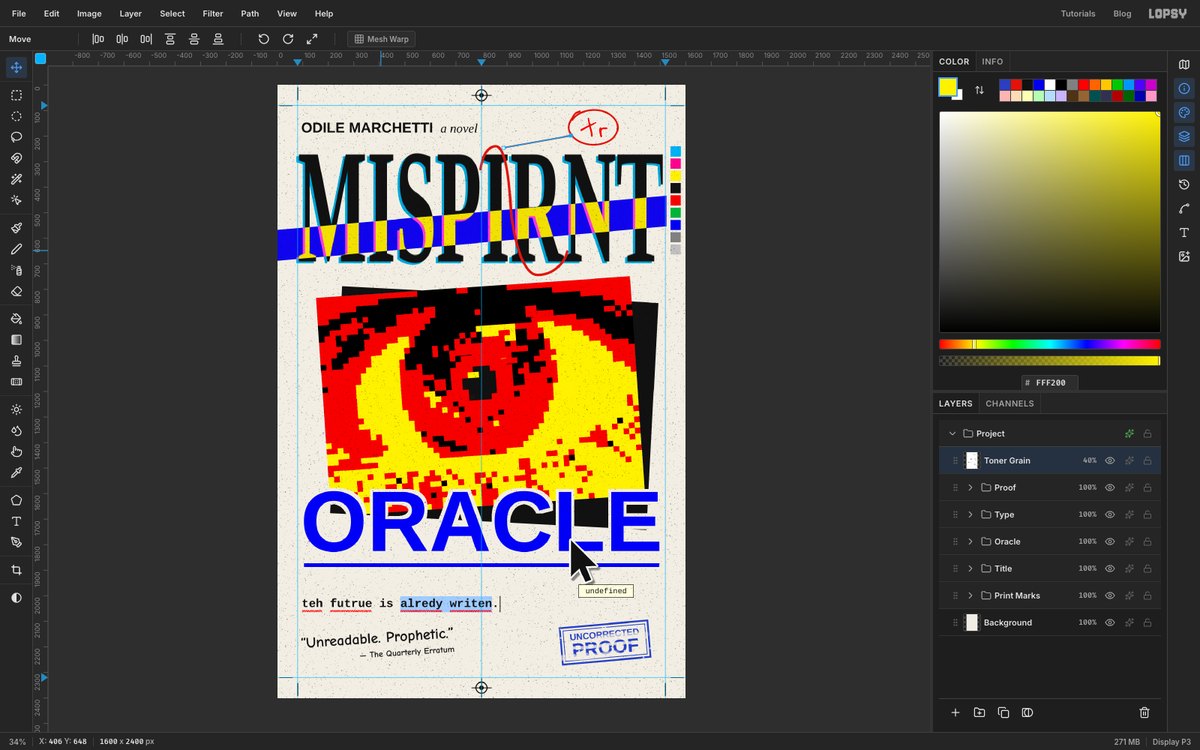
Task: Select the Eraser tool
Action: pyautogui.click(x=16, y=291)
